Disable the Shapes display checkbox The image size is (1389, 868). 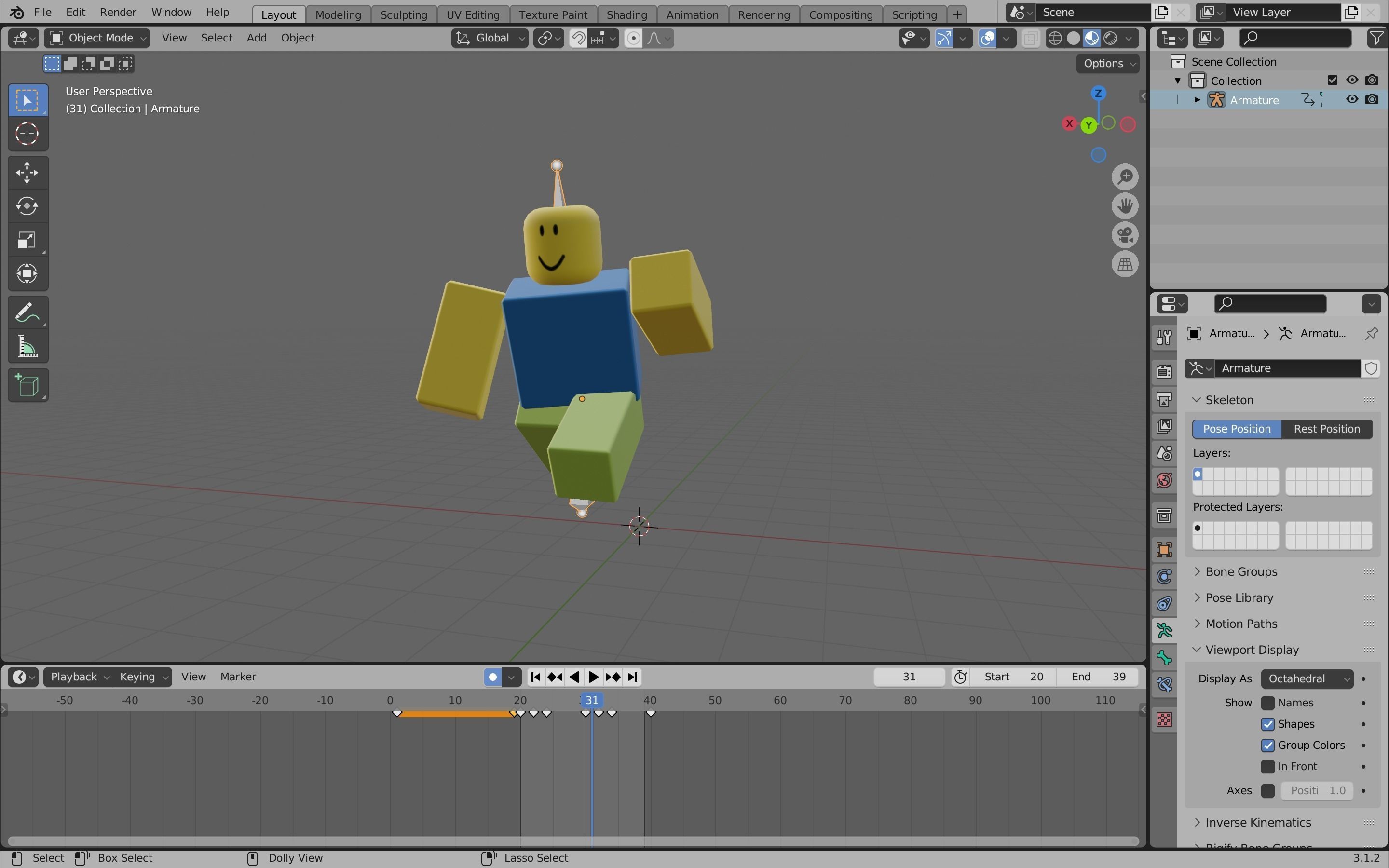pos(1267,724)
